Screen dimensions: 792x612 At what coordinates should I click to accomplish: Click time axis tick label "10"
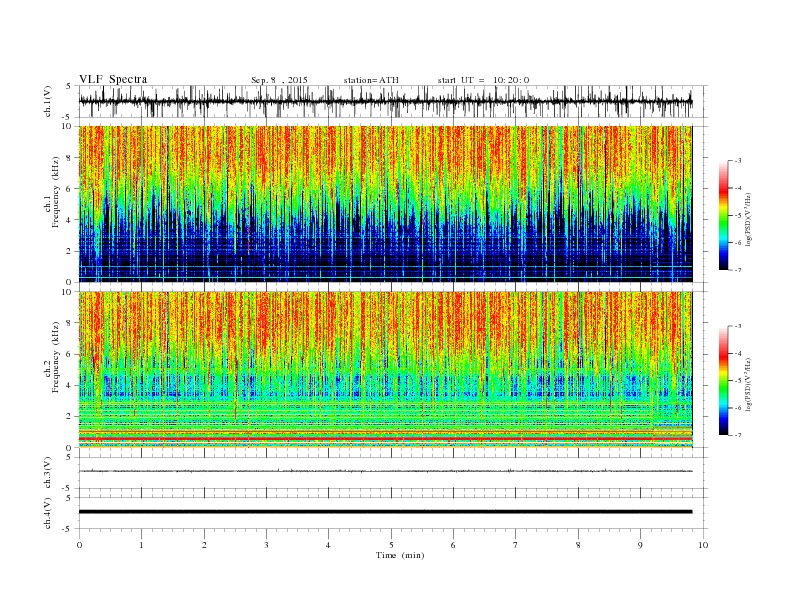tap(703, 545)
